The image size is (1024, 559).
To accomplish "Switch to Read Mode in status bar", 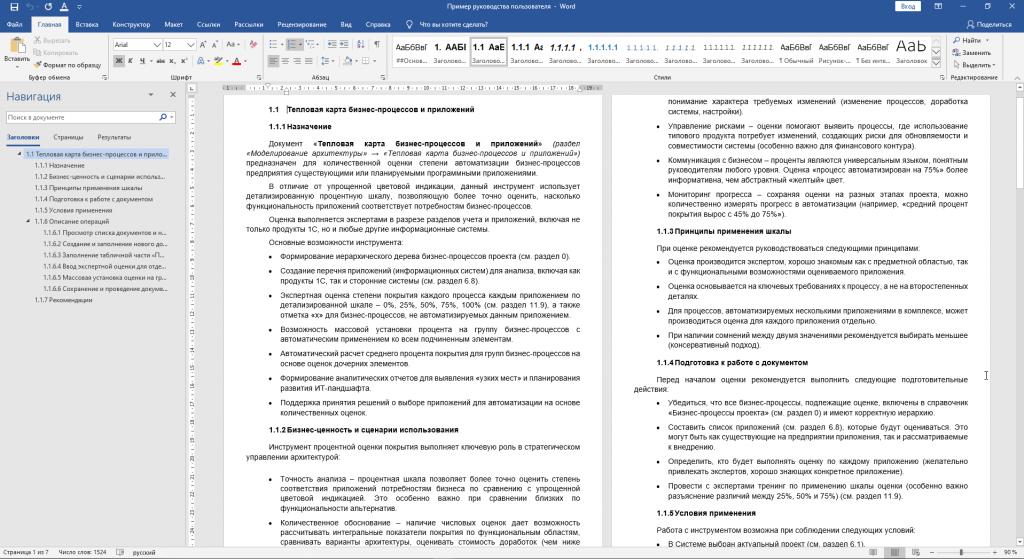I will pyautogui.click(x=873, y=552).
